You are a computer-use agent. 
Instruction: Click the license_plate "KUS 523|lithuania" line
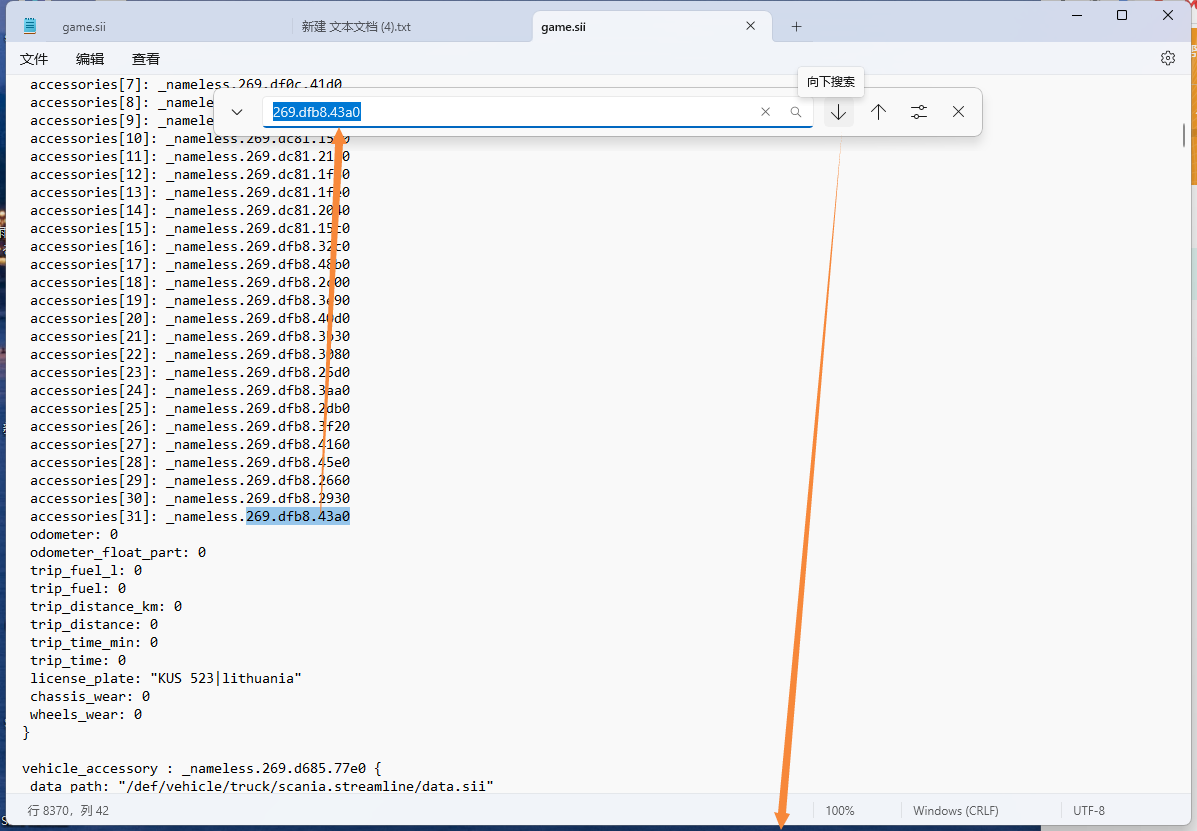(x=166, y=678)
